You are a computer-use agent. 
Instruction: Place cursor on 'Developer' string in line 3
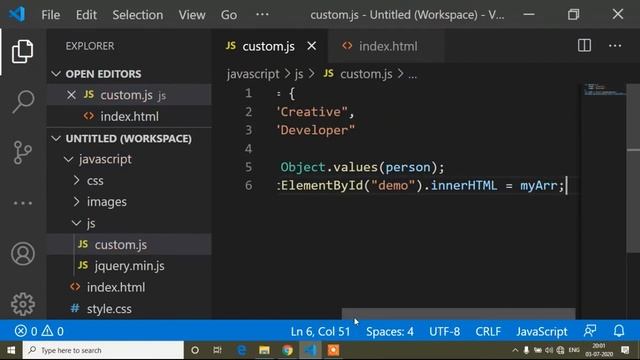[x=316, y=130]
